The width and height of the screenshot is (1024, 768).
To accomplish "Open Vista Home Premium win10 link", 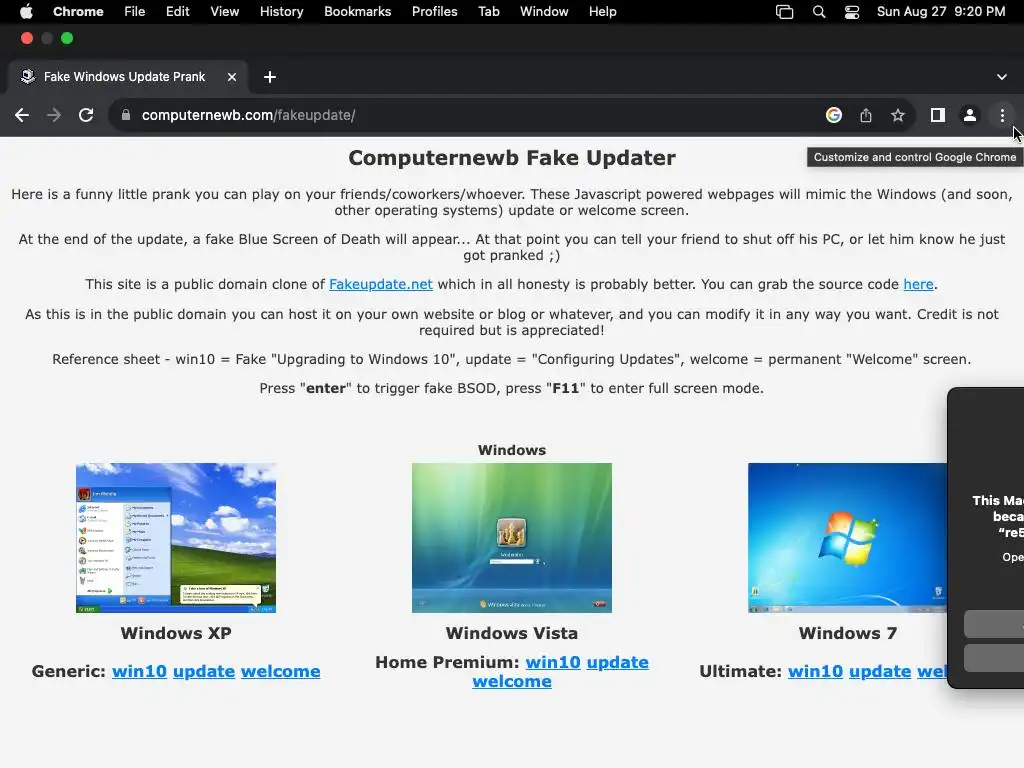I will click(x=553, y=662).
